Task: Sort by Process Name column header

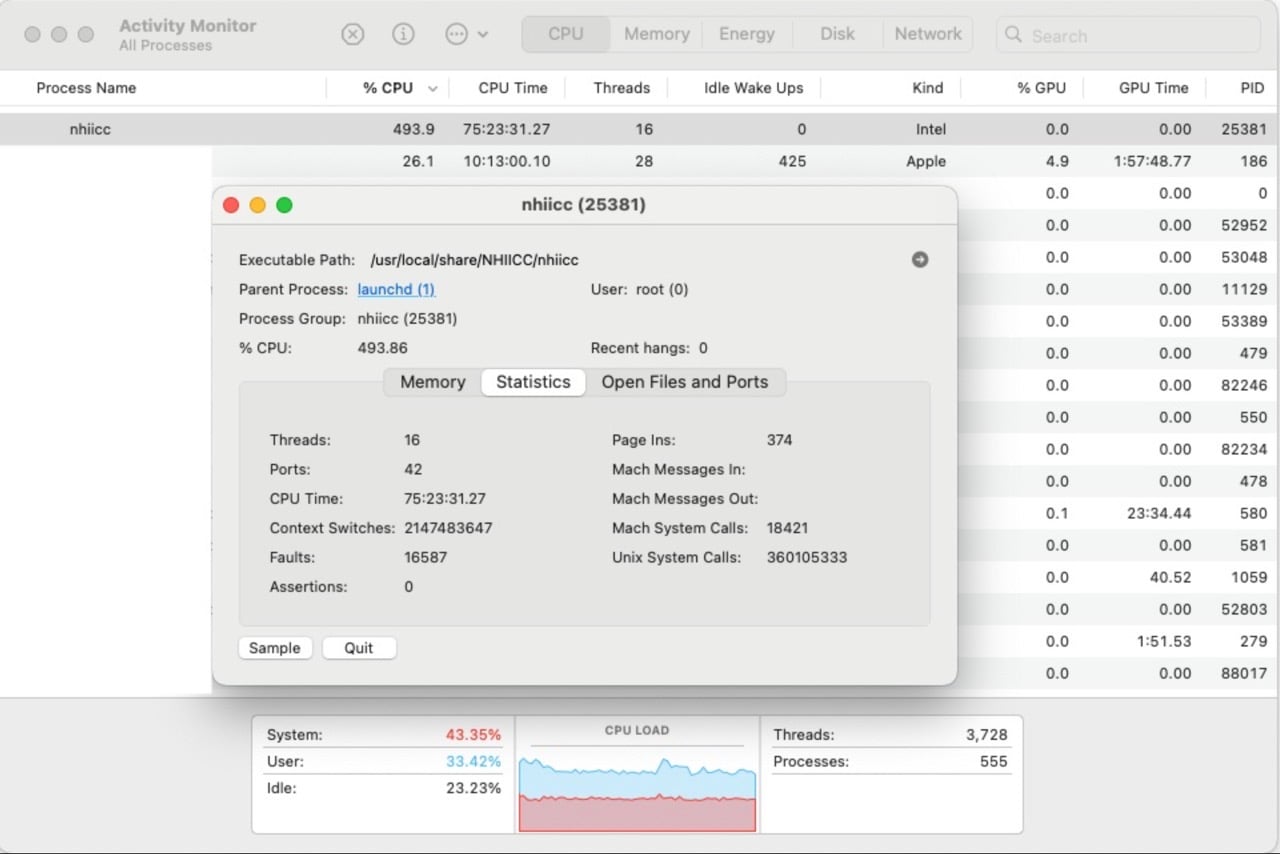Action: [x=86, y=88]
